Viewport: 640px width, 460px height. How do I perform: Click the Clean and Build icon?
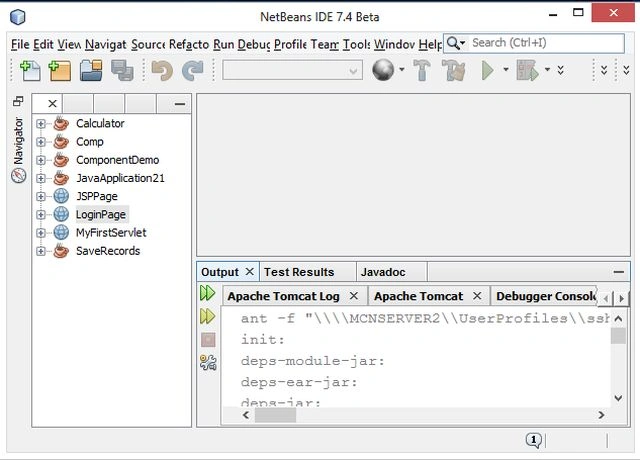453,70
